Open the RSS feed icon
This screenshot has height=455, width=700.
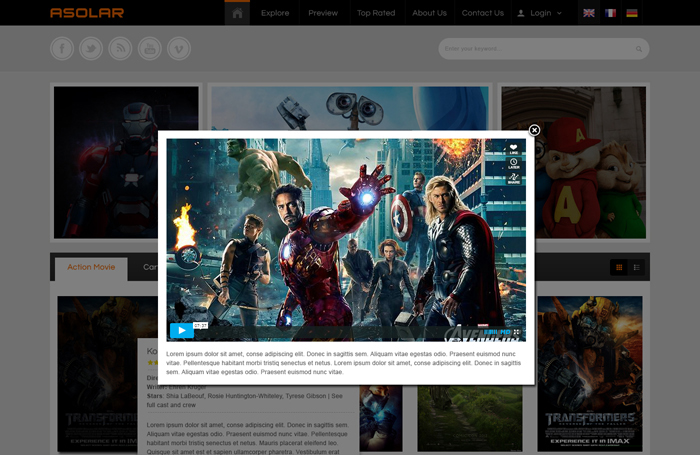(121, 48)
